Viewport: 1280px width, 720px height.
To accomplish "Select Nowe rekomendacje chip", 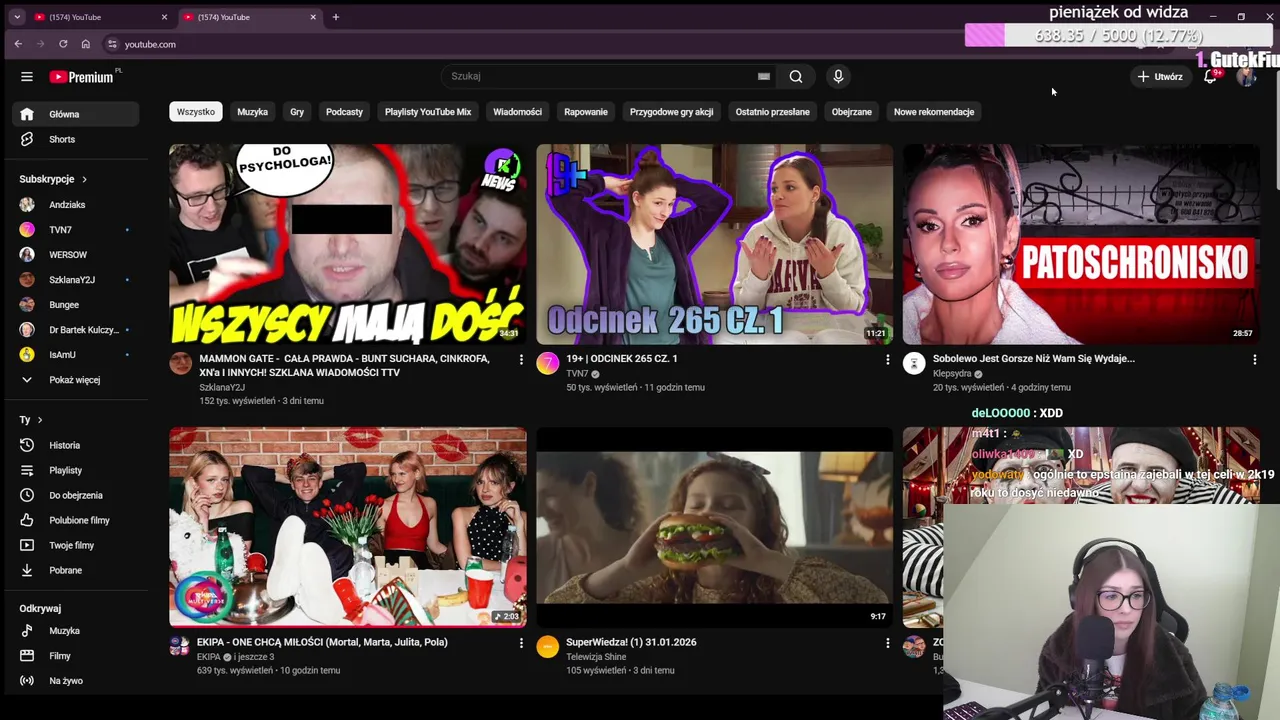I will click(x=934, y=112).
